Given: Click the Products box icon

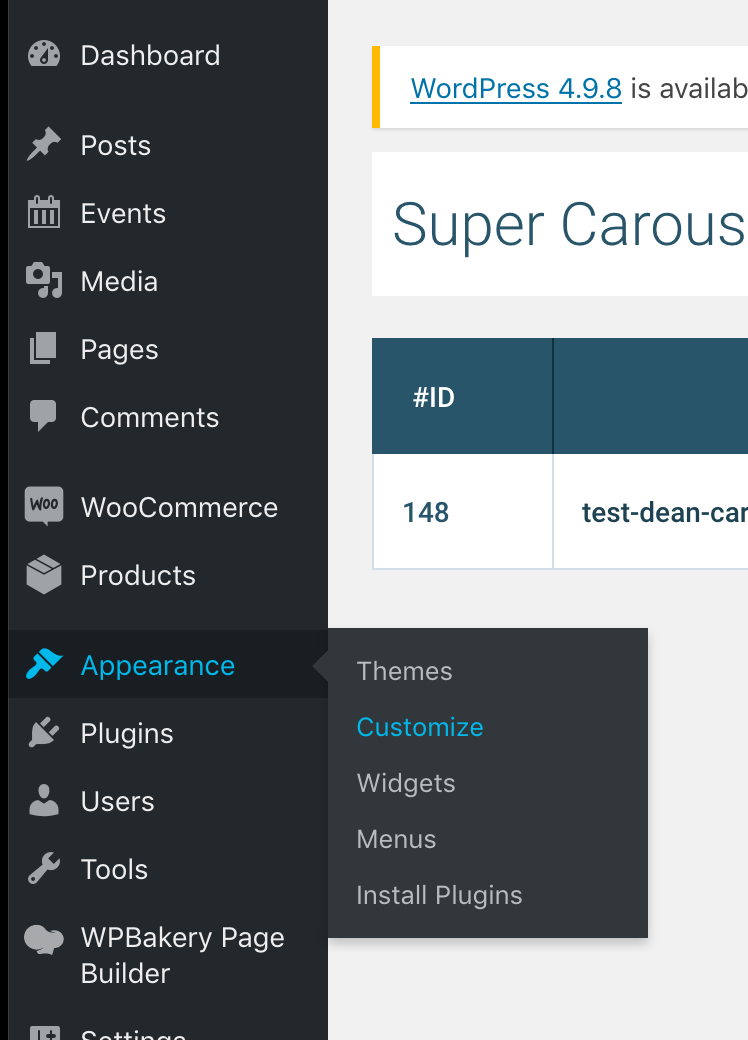Looking at the screenshot, I should point(44,574).
